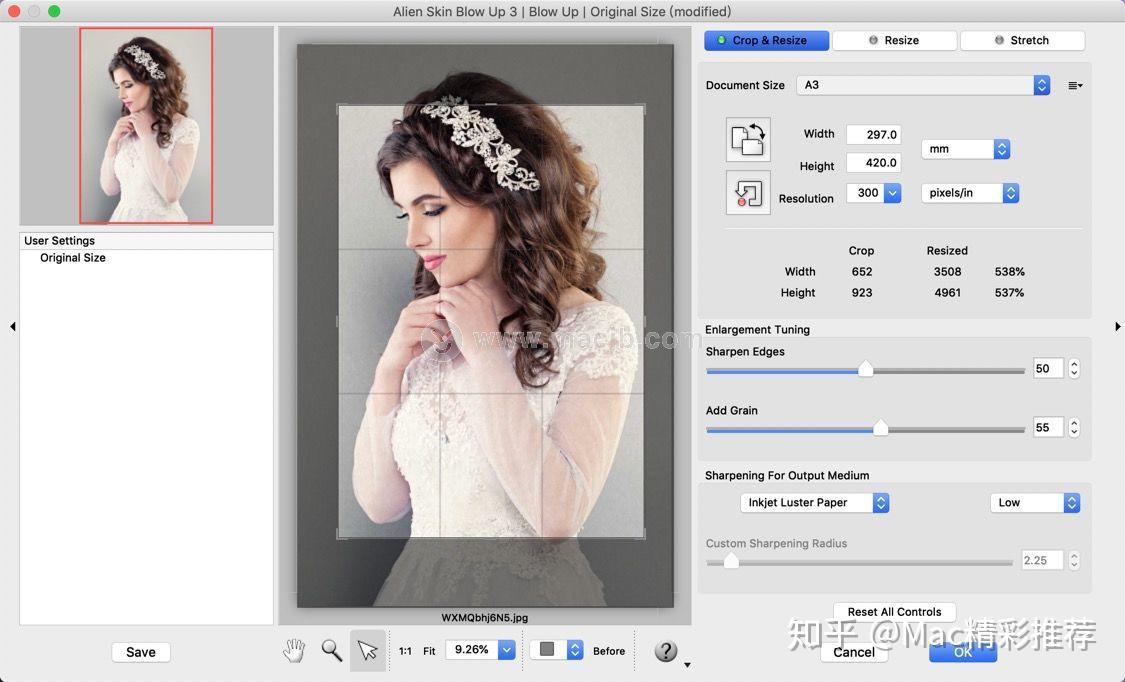Select the Crop & Resize mode

pos(767,40)
